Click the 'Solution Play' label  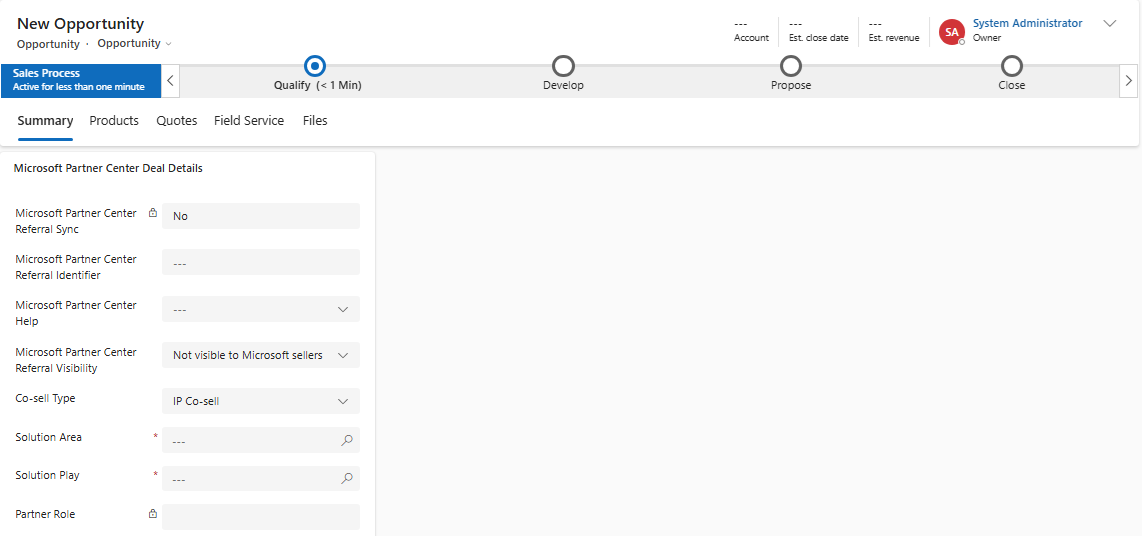pos(47,475)
